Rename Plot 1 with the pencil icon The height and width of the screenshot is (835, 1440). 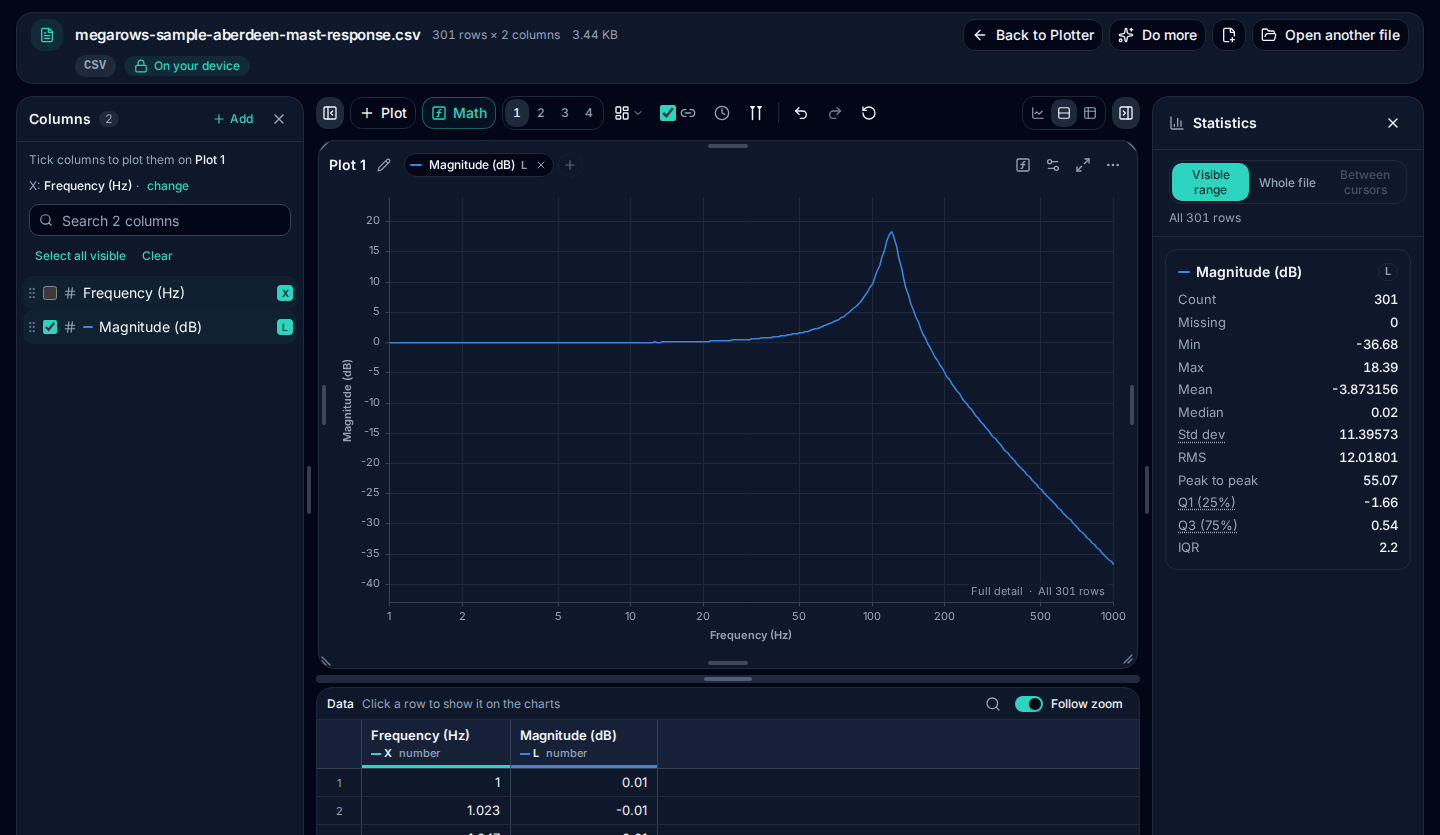click(x=384, y=165)
